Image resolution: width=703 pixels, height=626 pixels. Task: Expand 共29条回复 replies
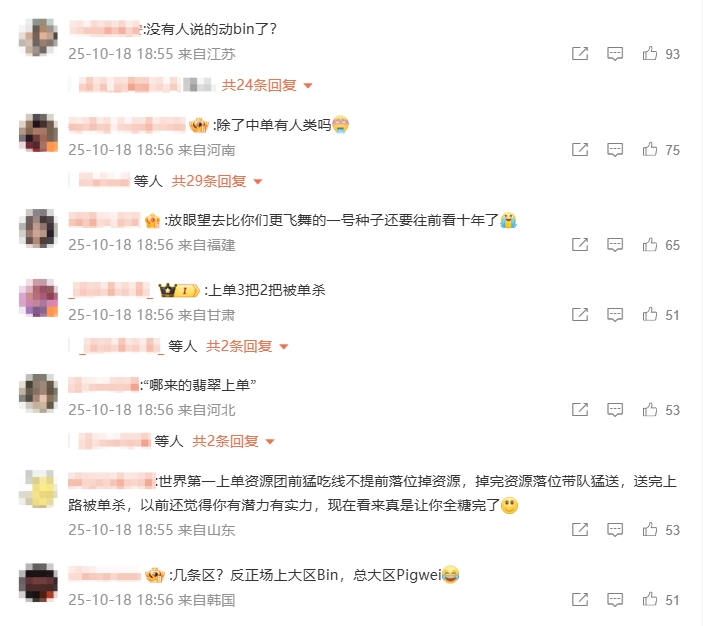(x=217, y=181)
